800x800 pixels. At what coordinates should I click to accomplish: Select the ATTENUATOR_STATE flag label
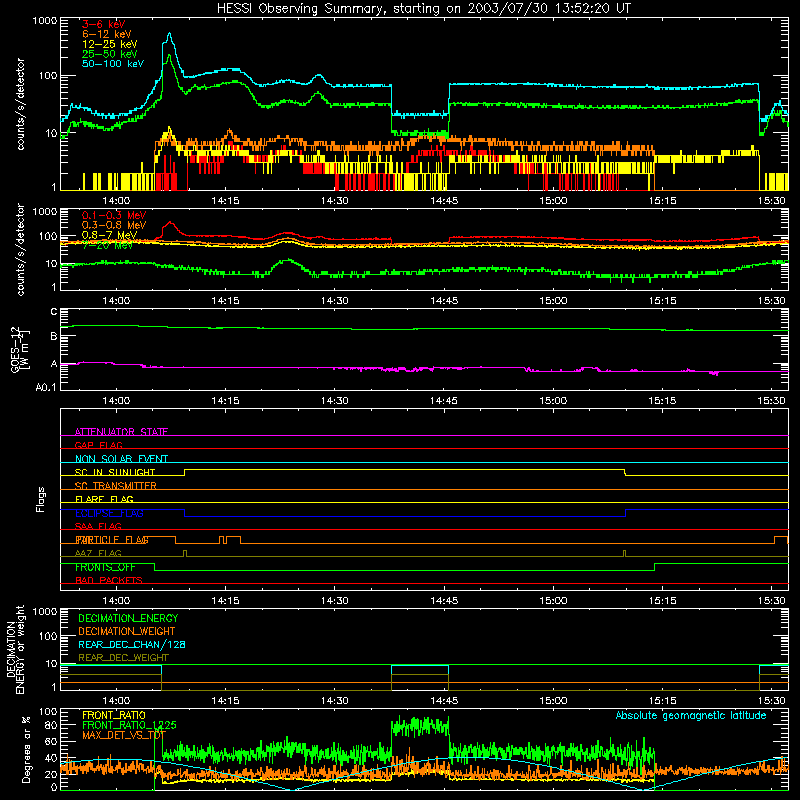[x=121, y=432]
